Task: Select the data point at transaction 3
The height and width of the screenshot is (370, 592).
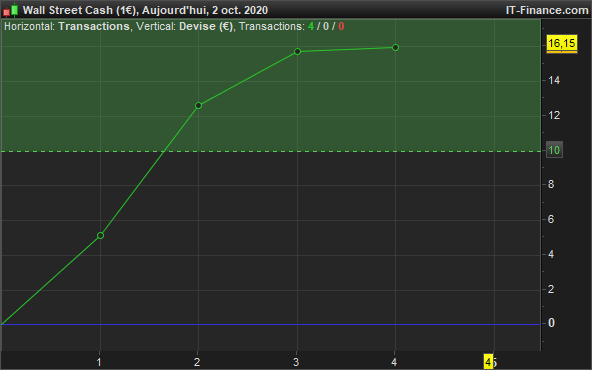Action: point(298,51)
